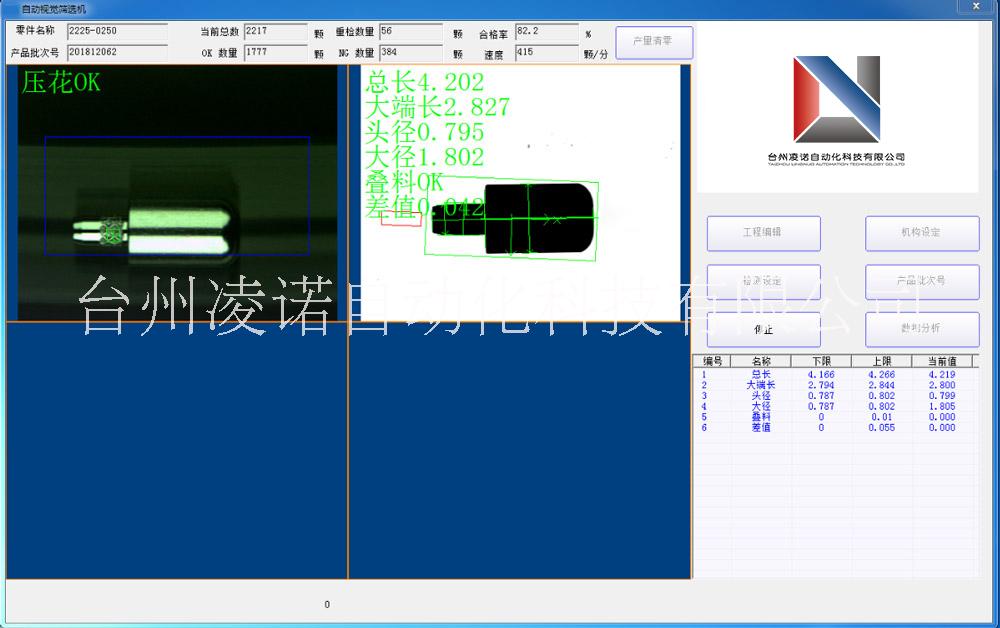Open 机构设定 mechanism settings

pos(921,233)
